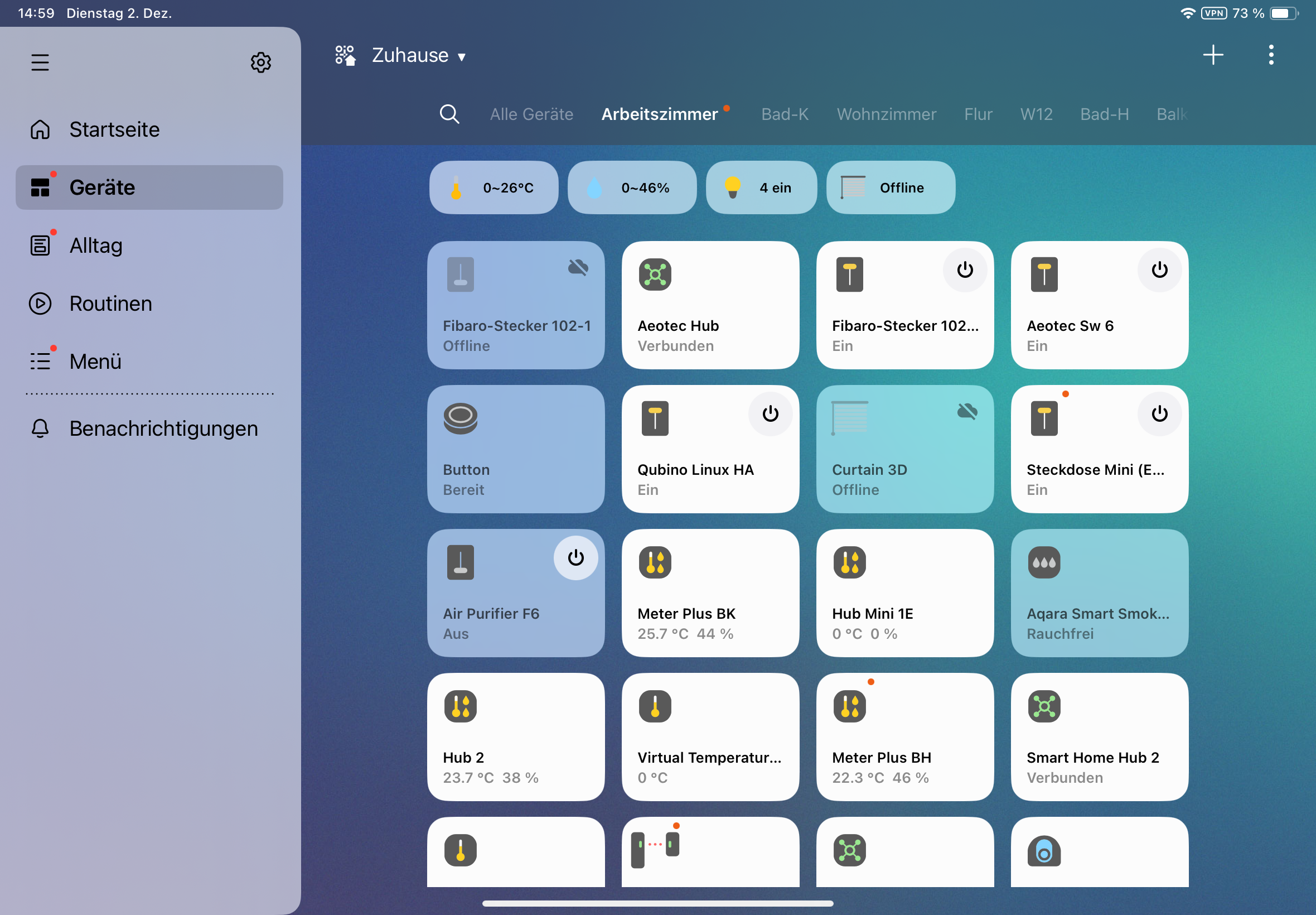Switch to the Wohnzimmer room tab
This screenshot has width=1316, height=915.
(x=886, y=114)
